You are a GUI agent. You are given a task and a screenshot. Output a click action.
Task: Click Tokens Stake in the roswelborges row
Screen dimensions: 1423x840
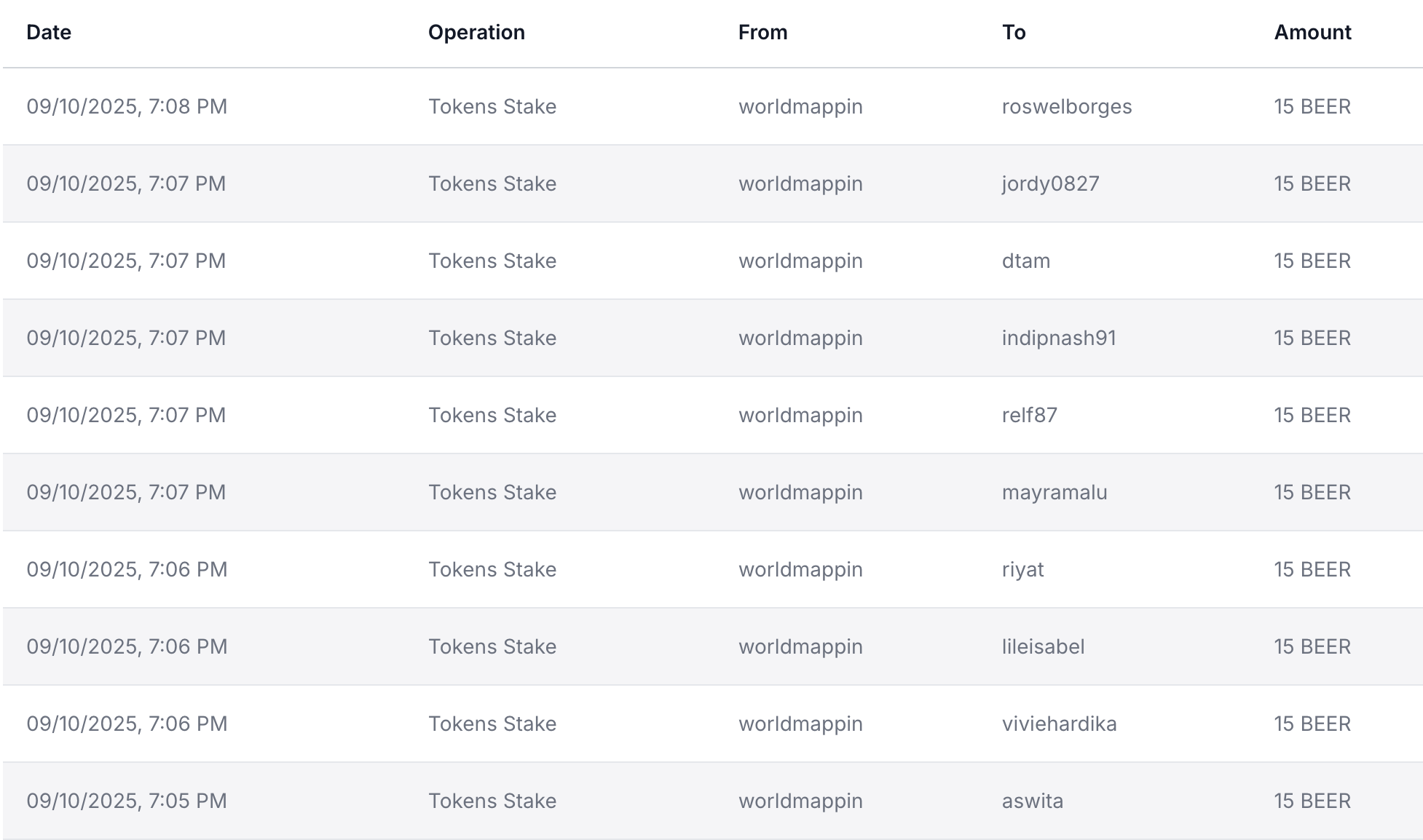[492, 106]
